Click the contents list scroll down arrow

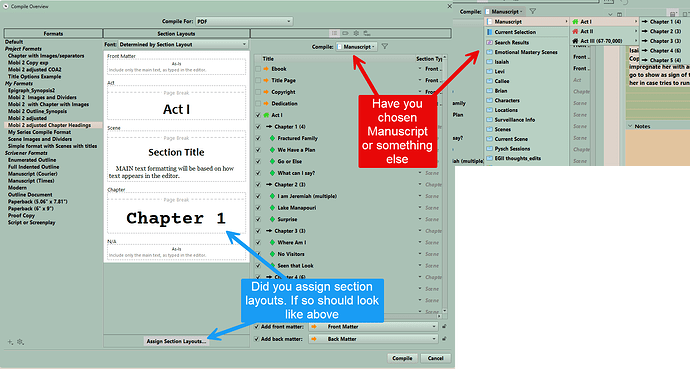pyautogui.click(x=444, y=311)
